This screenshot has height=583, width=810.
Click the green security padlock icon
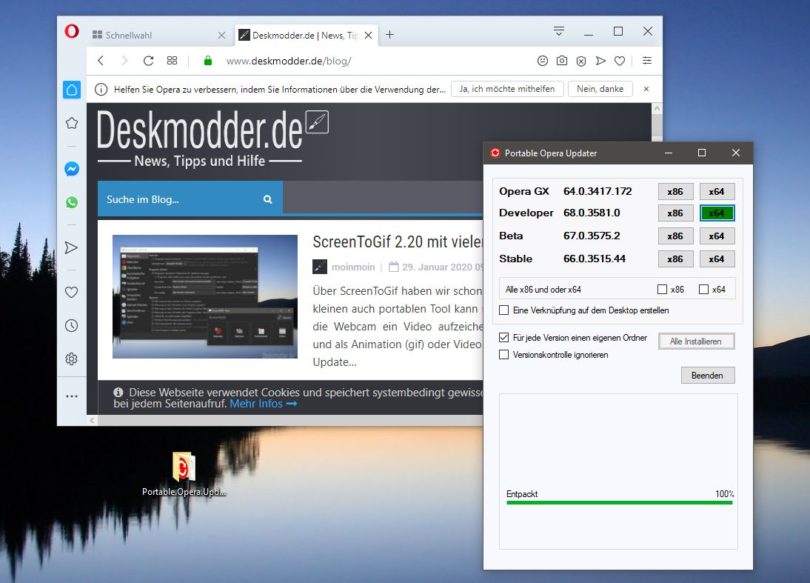pyautogui.click(x=208, y=61)
